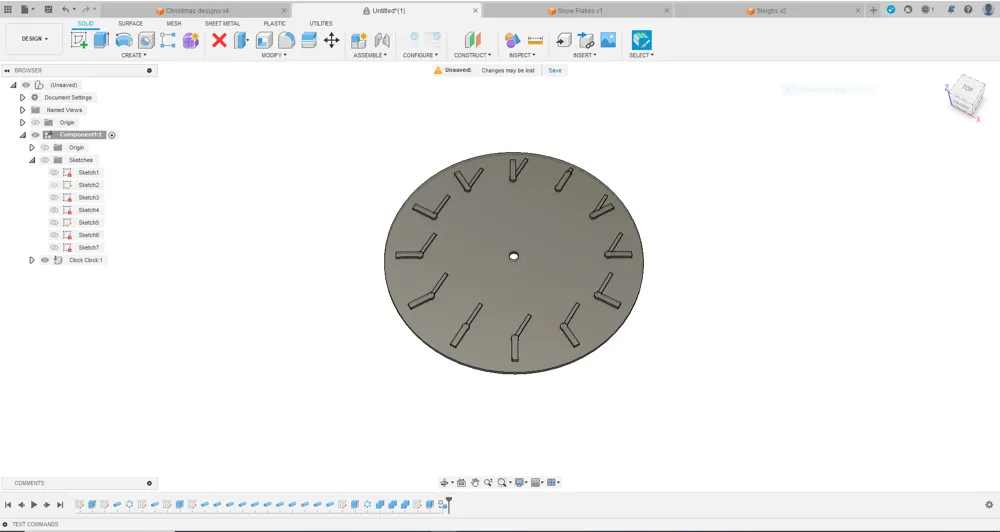Click the Offset Plane construct icon
1000x532 pixels.
[473, 40]
